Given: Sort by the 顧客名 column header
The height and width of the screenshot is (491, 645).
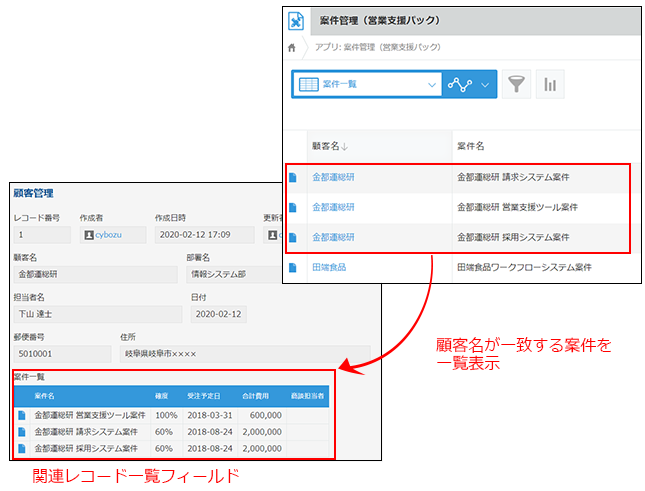Looking at the screenshot, I should click(330, 146).
